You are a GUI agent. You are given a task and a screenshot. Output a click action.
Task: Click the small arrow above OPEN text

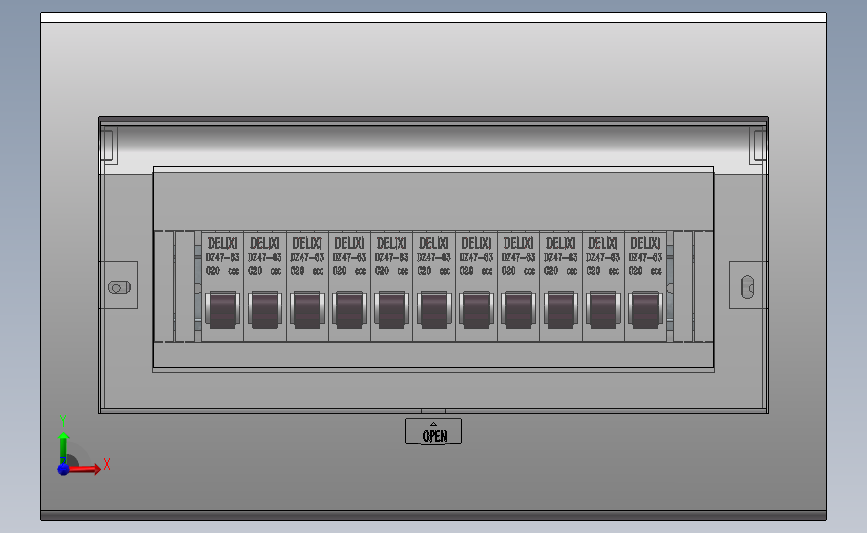433,424
